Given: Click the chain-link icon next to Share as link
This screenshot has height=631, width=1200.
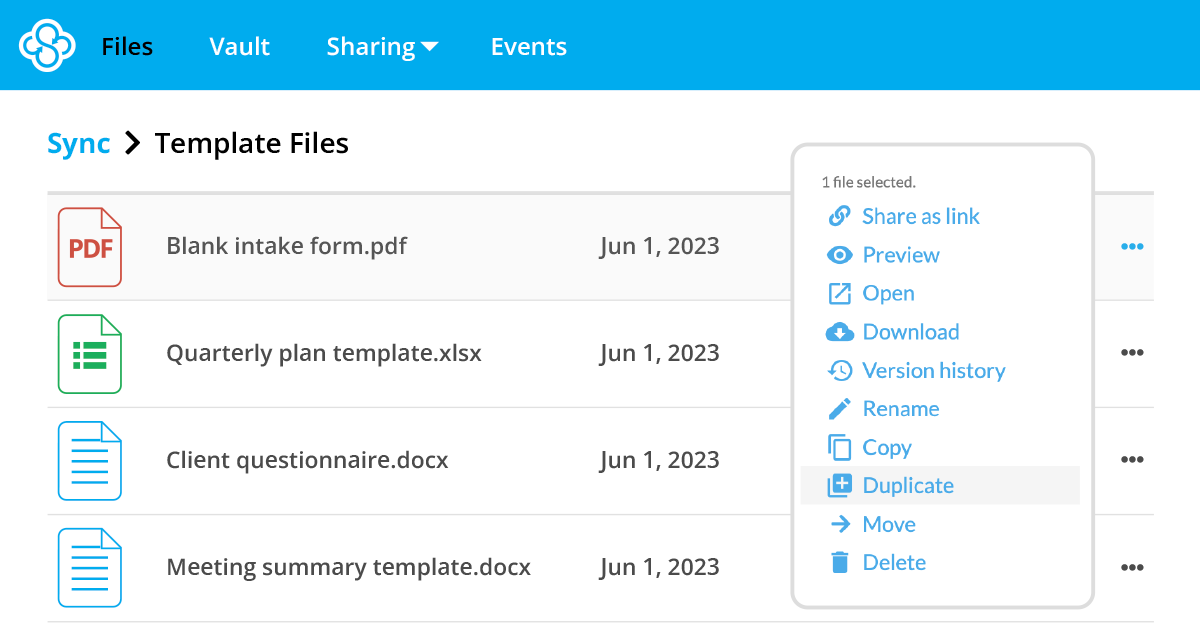Looking at the screenshot, I should click(x=840, y=216).
